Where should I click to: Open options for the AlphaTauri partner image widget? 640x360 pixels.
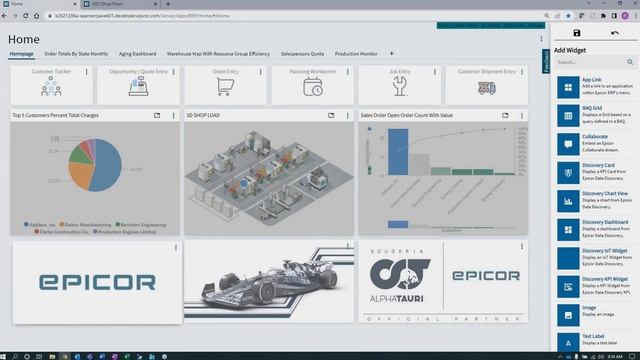(522, 247)
